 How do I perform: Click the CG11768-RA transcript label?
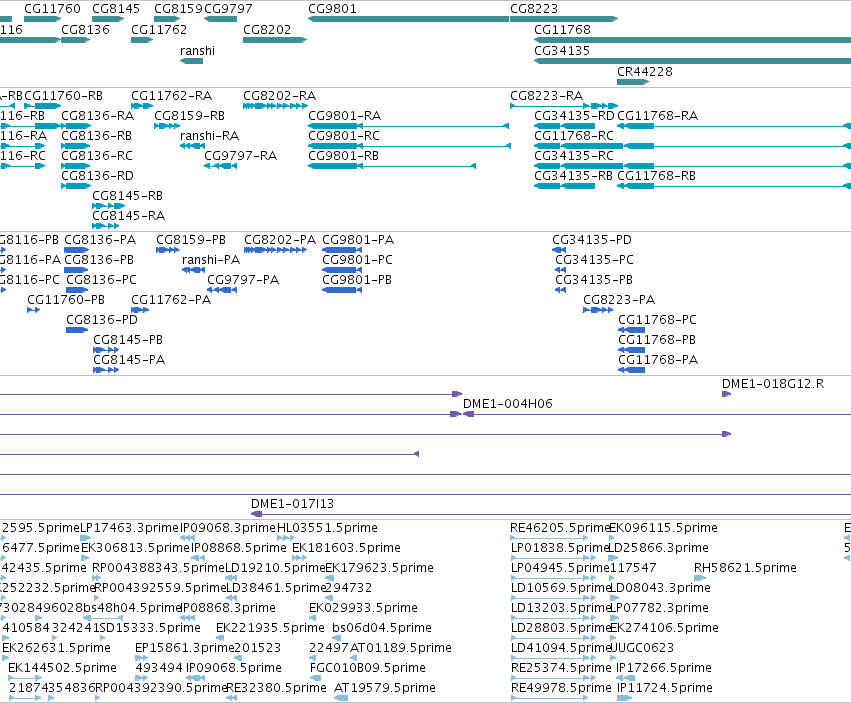tap(657, 116)
